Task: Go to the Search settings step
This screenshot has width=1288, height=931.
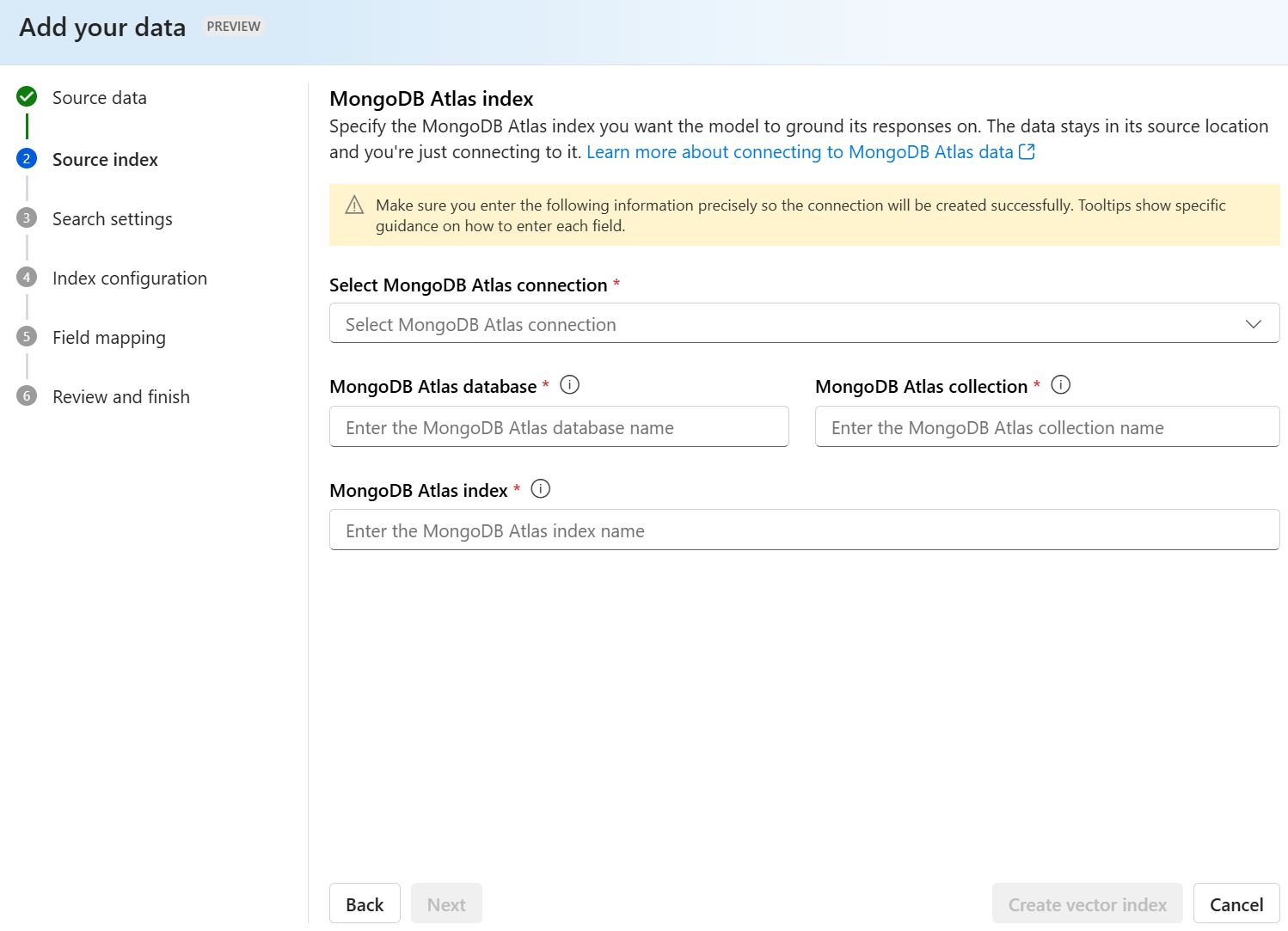Action: [113, 219]
